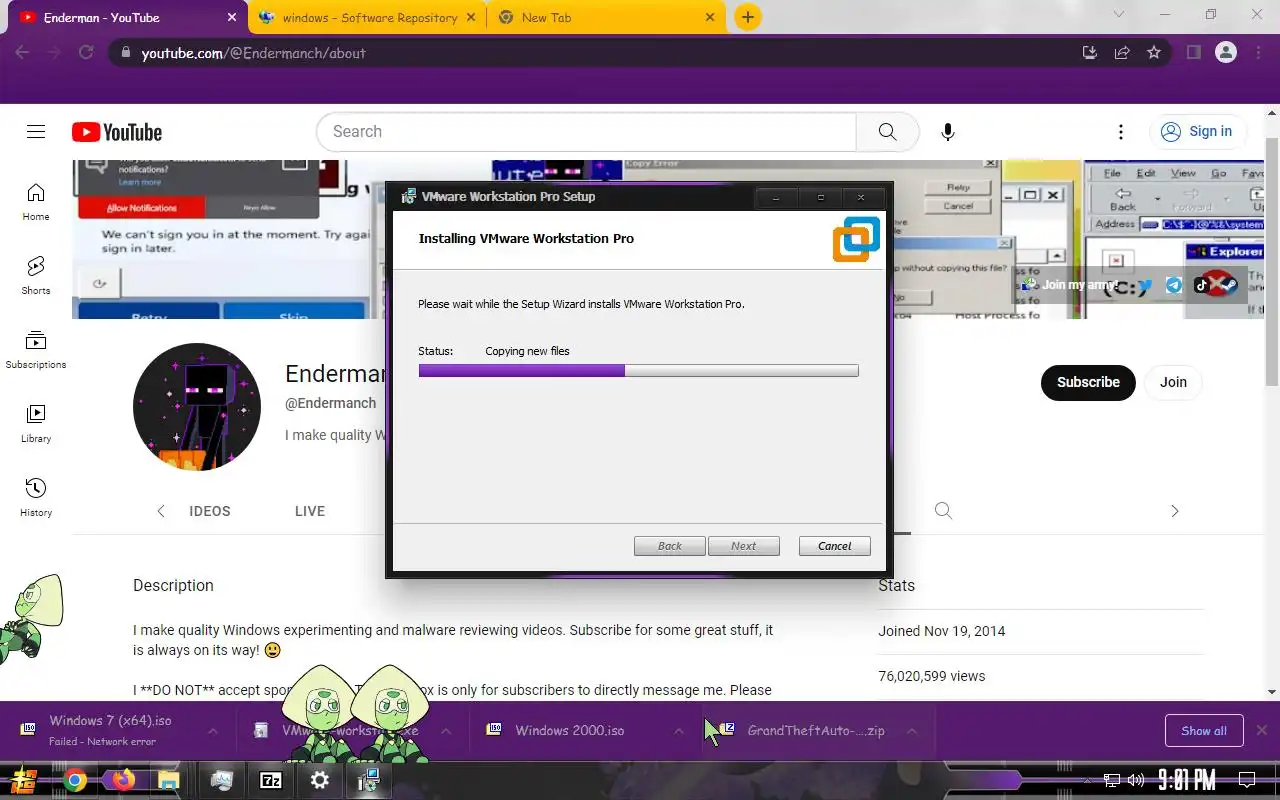The image size is (1280, 800).
Task: Go to Home in YouTube sidebar
Action: [36, 201]
